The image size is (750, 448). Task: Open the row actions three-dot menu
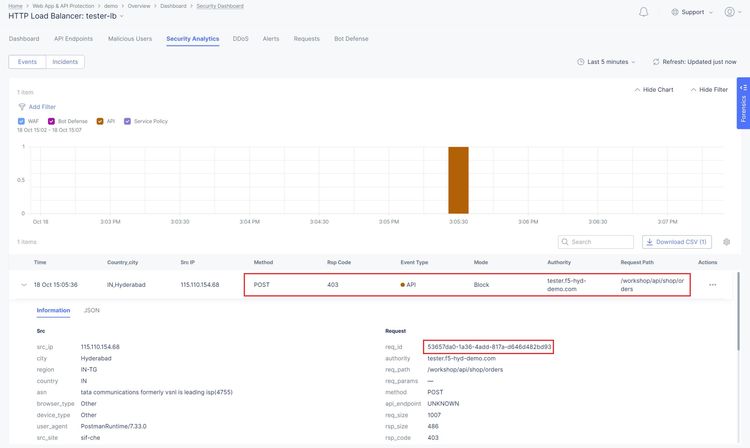pos(713,285)
